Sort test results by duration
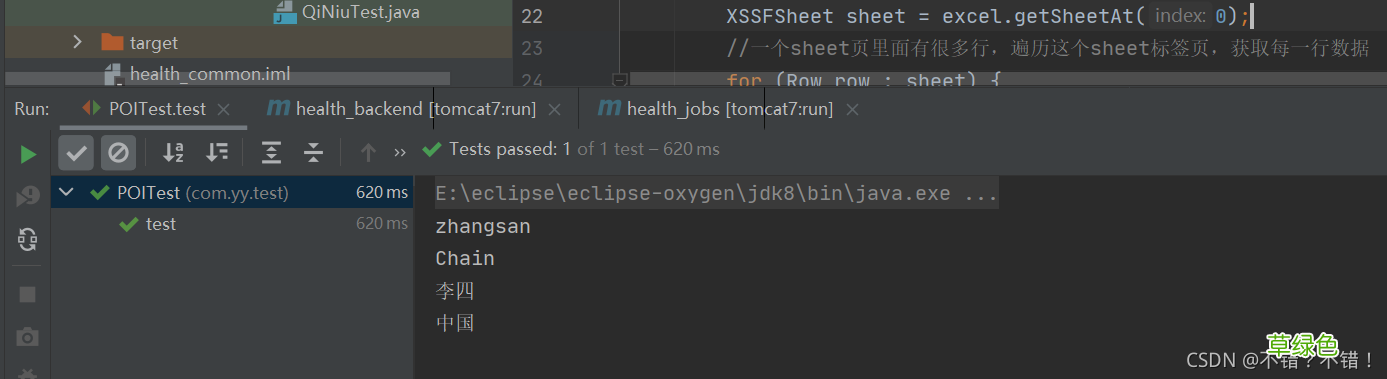 click(217, 152)
